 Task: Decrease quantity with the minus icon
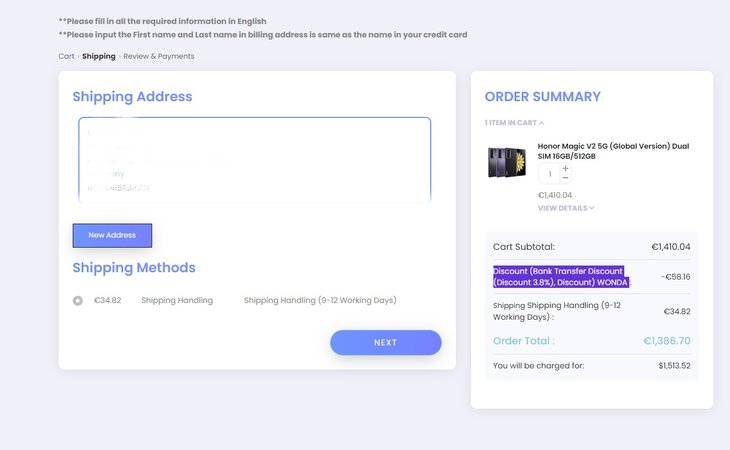[565, 178]
